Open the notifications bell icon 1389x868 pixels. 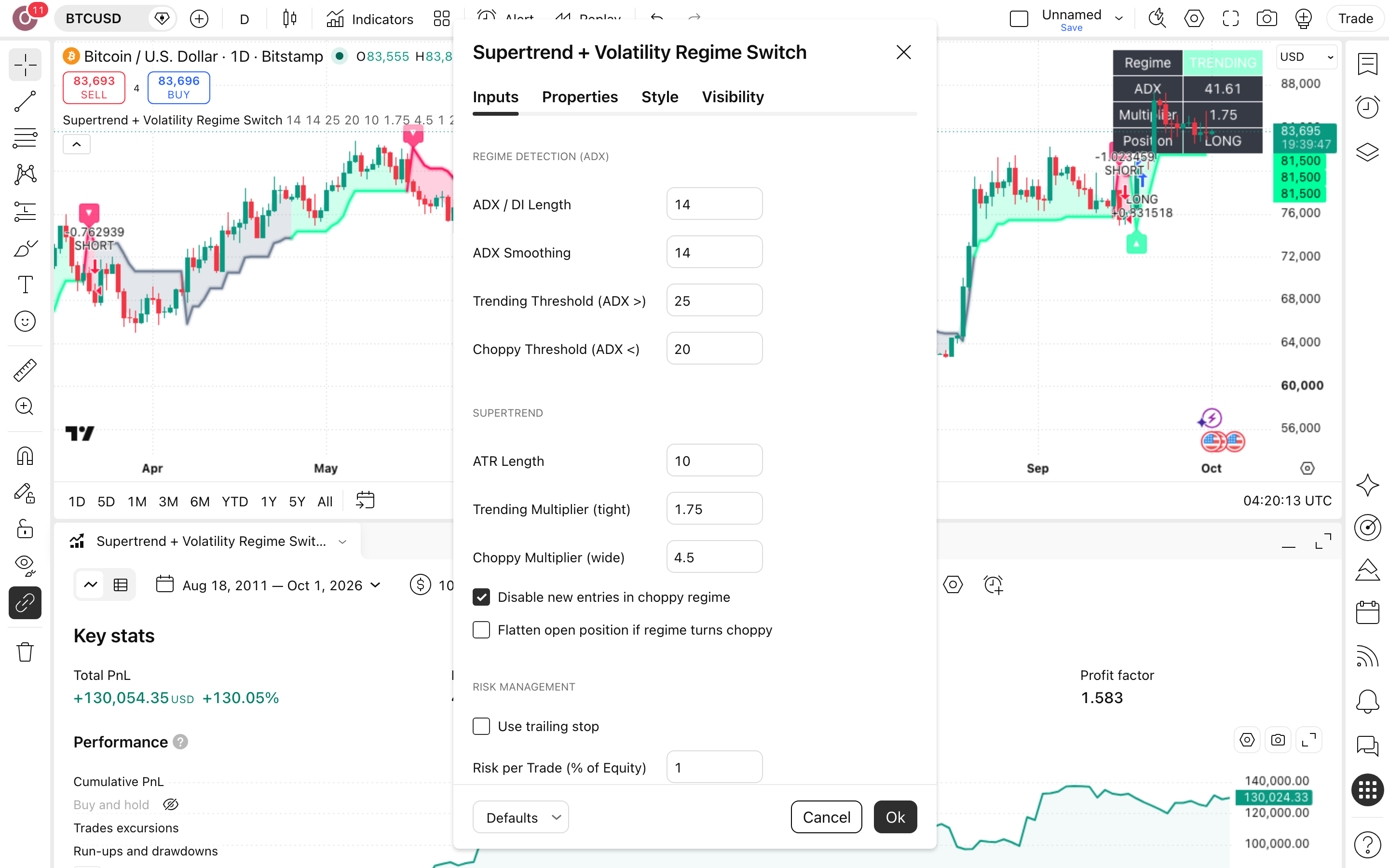[1368, 701]
